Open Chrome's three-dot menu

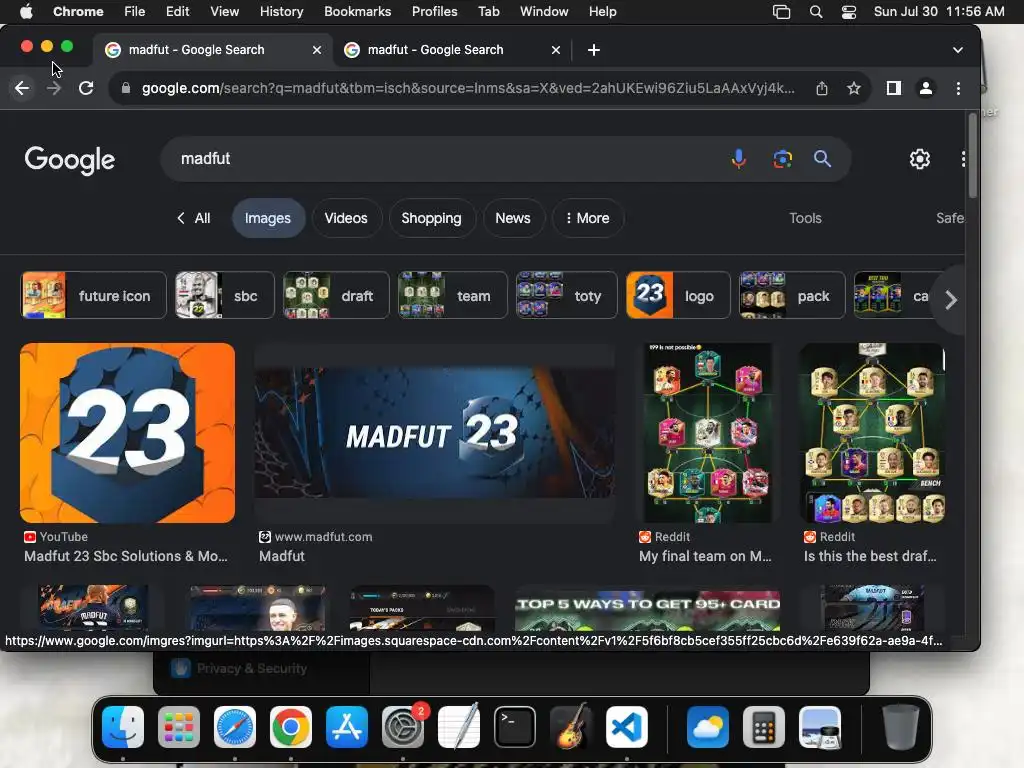(958, 88)
